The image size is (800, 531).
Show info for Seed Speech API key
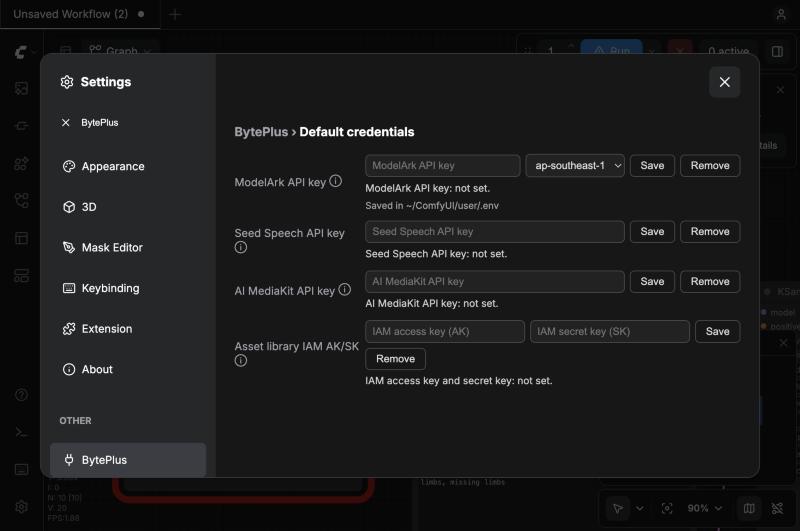point(241,247)
